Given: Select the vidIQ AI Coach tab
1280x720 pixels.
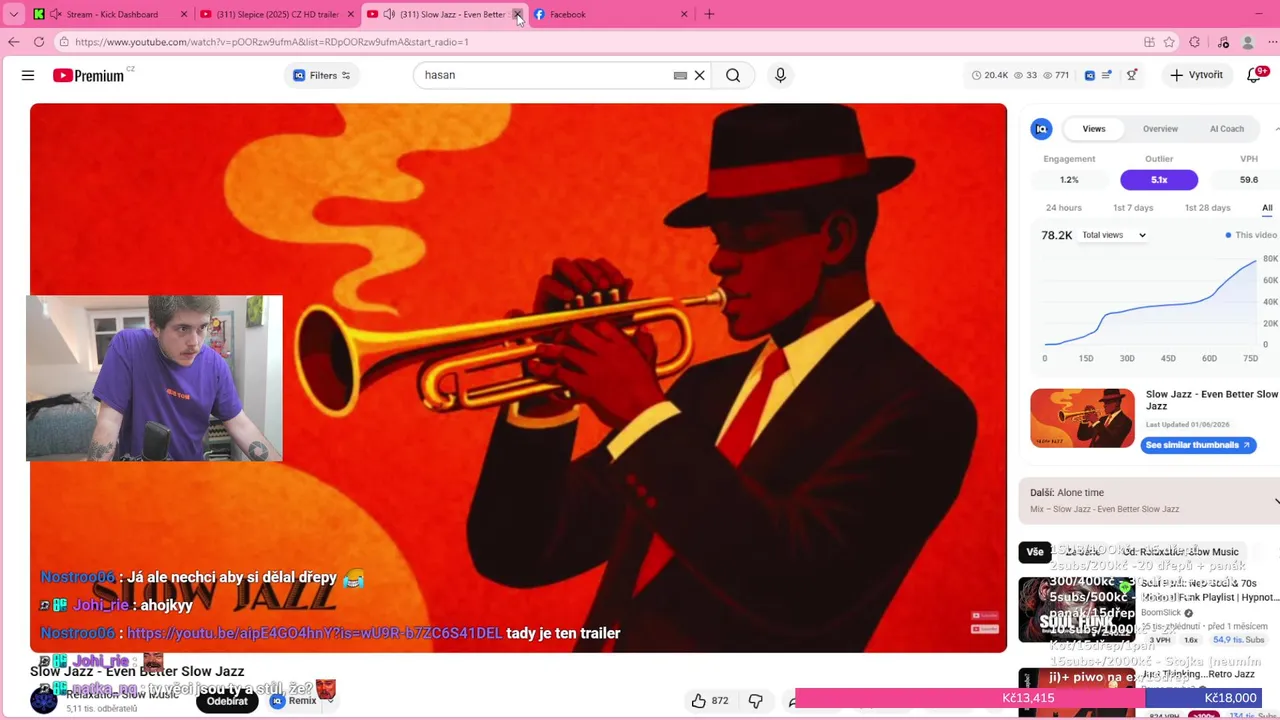Looking at the screenshot, I should [1227, 129].
